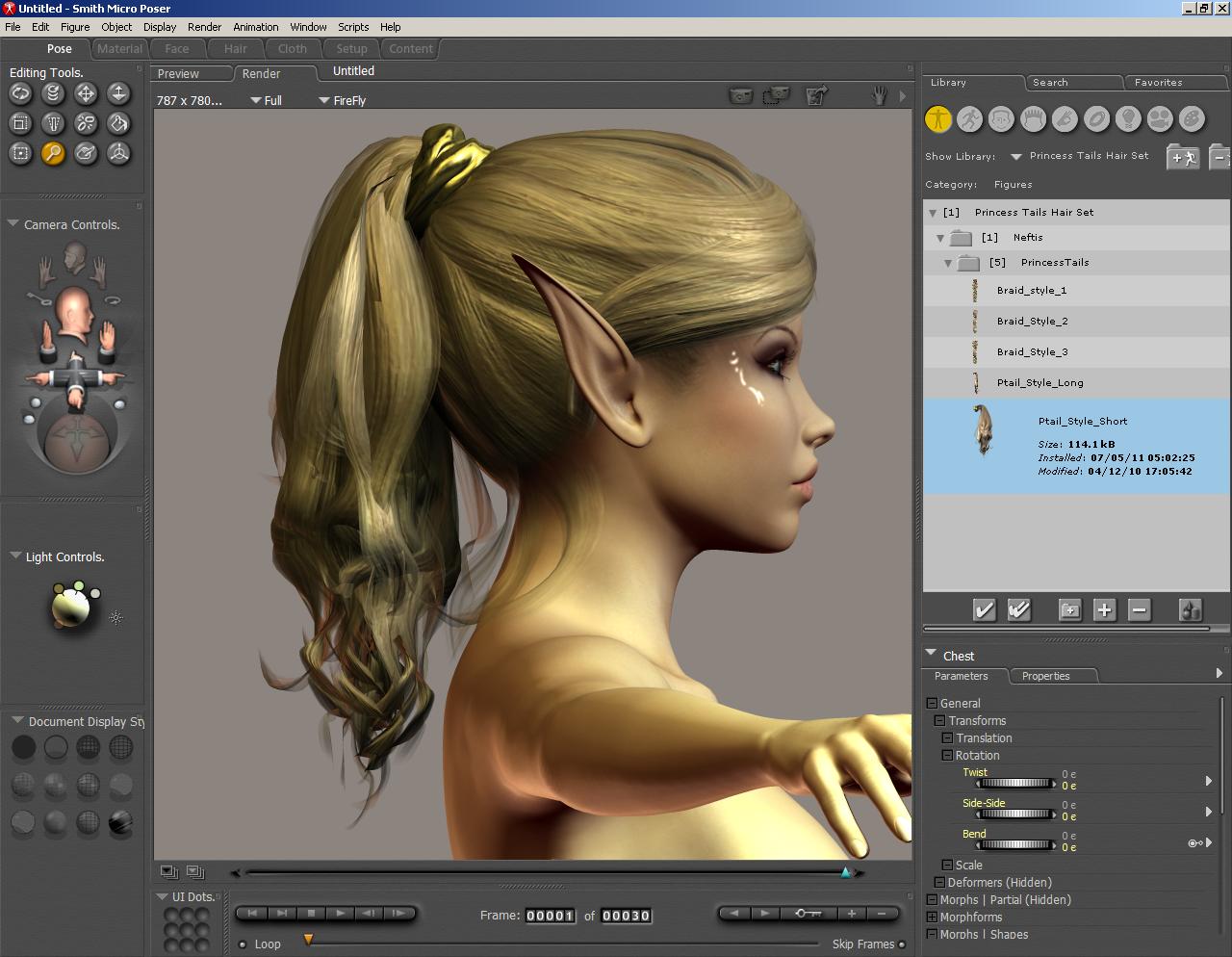Select the Ptail_Style_Long library item
The height and width of the screenshot is (957, 1232).
(x=1039, y=382)
